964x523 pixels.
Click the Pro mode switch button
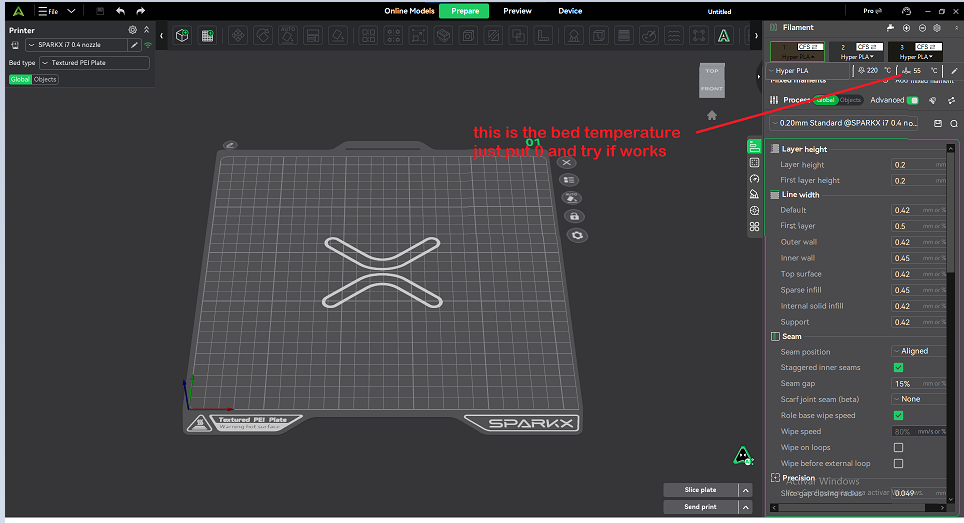point(872,11)
